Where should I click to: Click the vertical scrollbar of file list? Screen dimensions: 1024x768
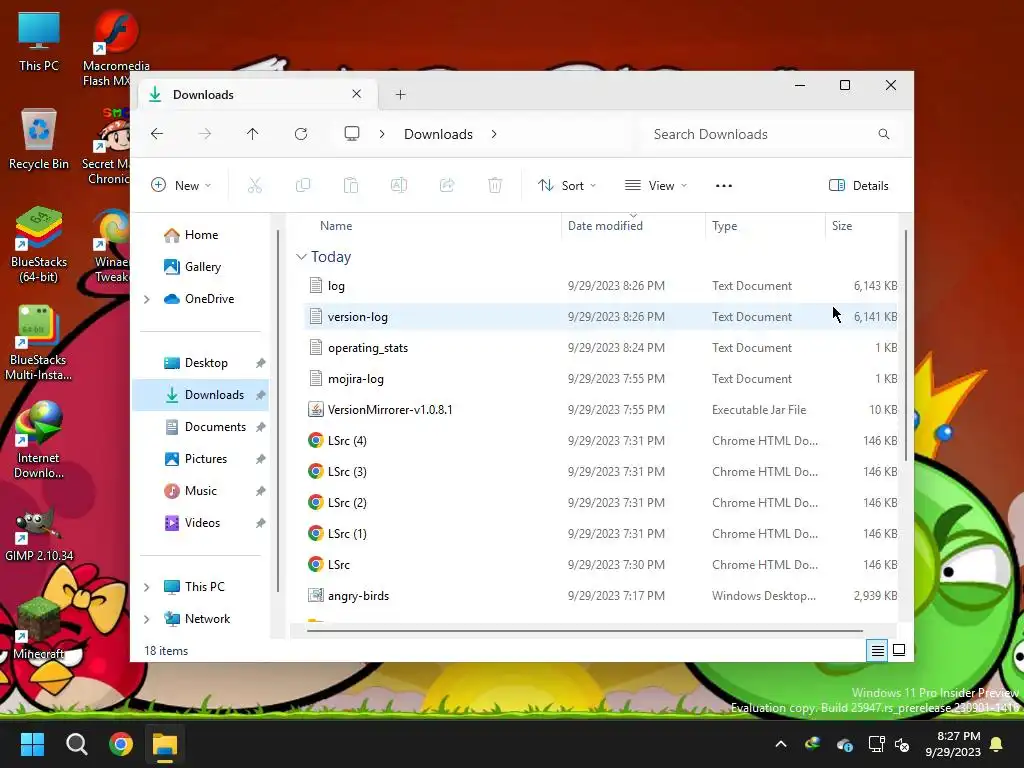(905, 345)
